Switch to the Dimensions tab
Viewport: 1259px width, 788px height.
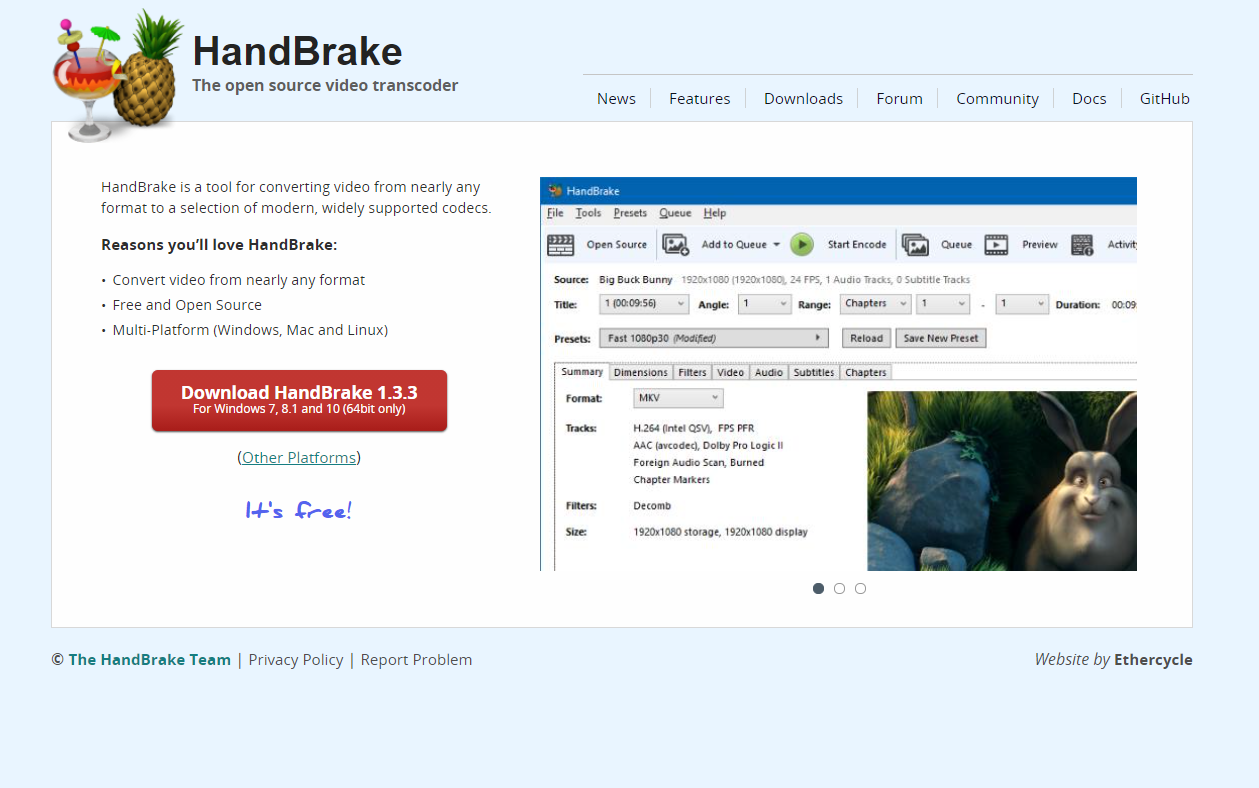point(640,372)
